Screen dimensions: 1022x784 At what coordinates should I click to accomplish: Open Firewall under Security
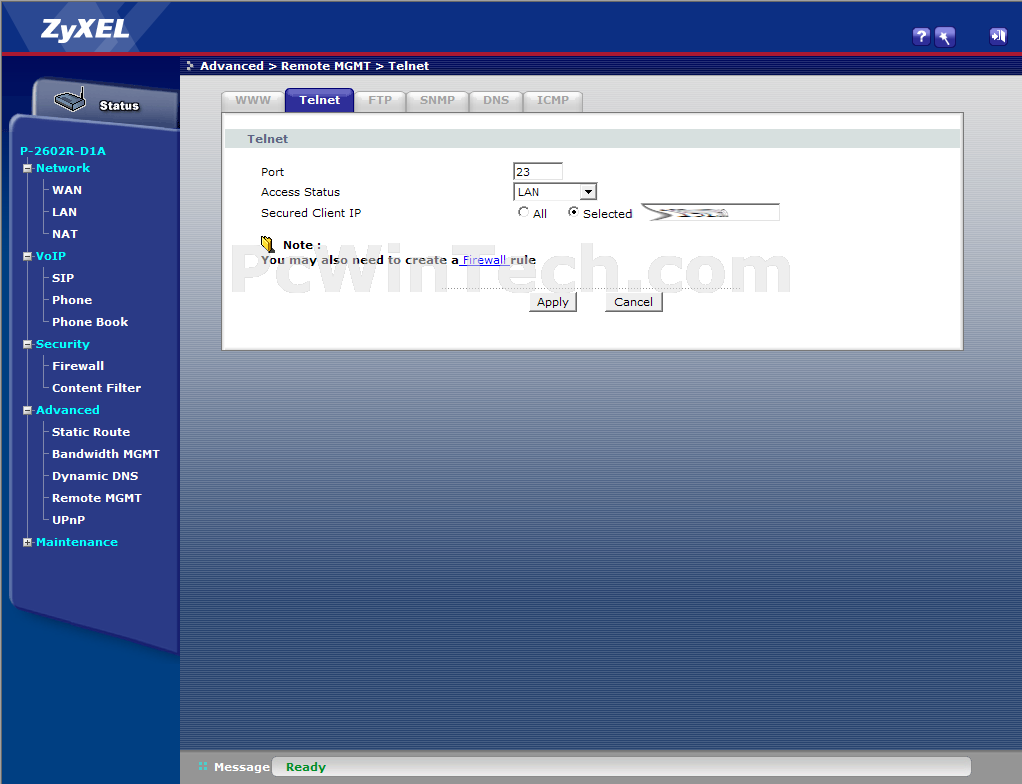point(78,366)
